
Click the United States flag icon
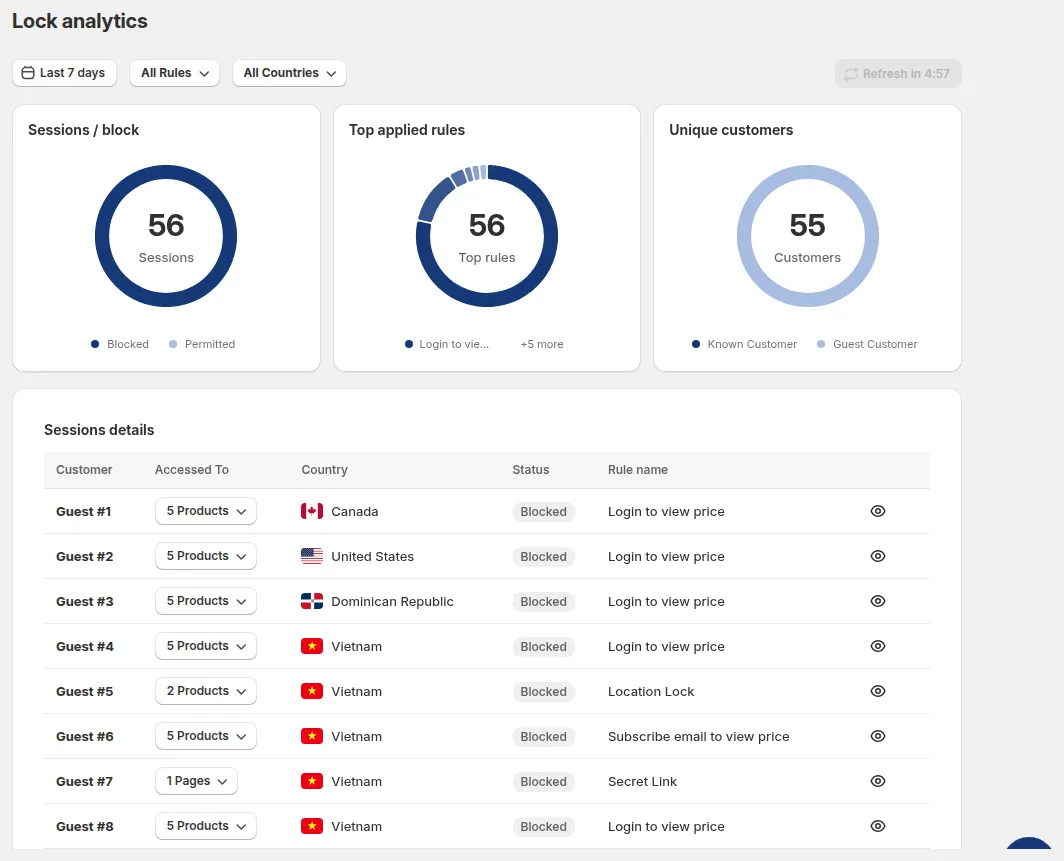pyautogui.click(x=312, y=556)
